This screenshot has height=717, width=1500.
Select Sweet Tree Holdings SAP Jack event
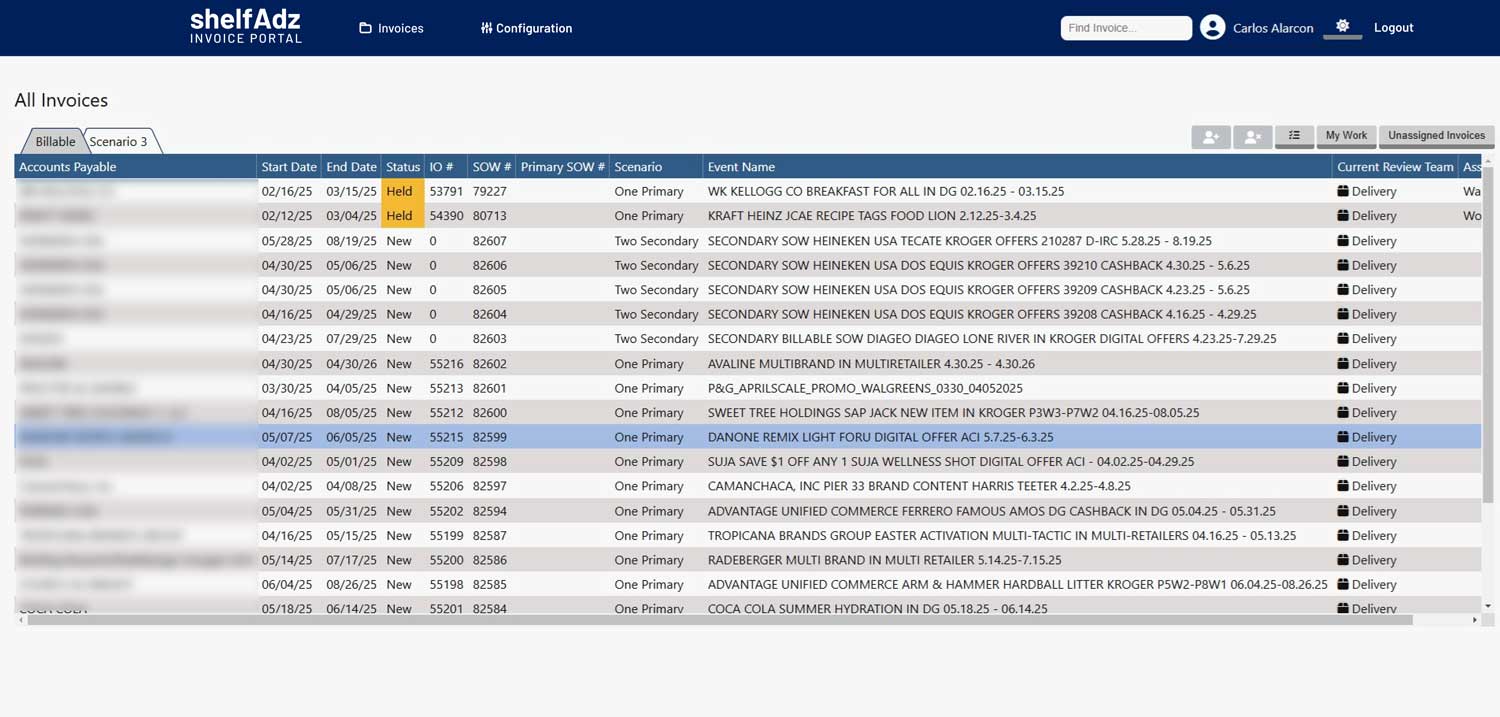tap(953, 413)
